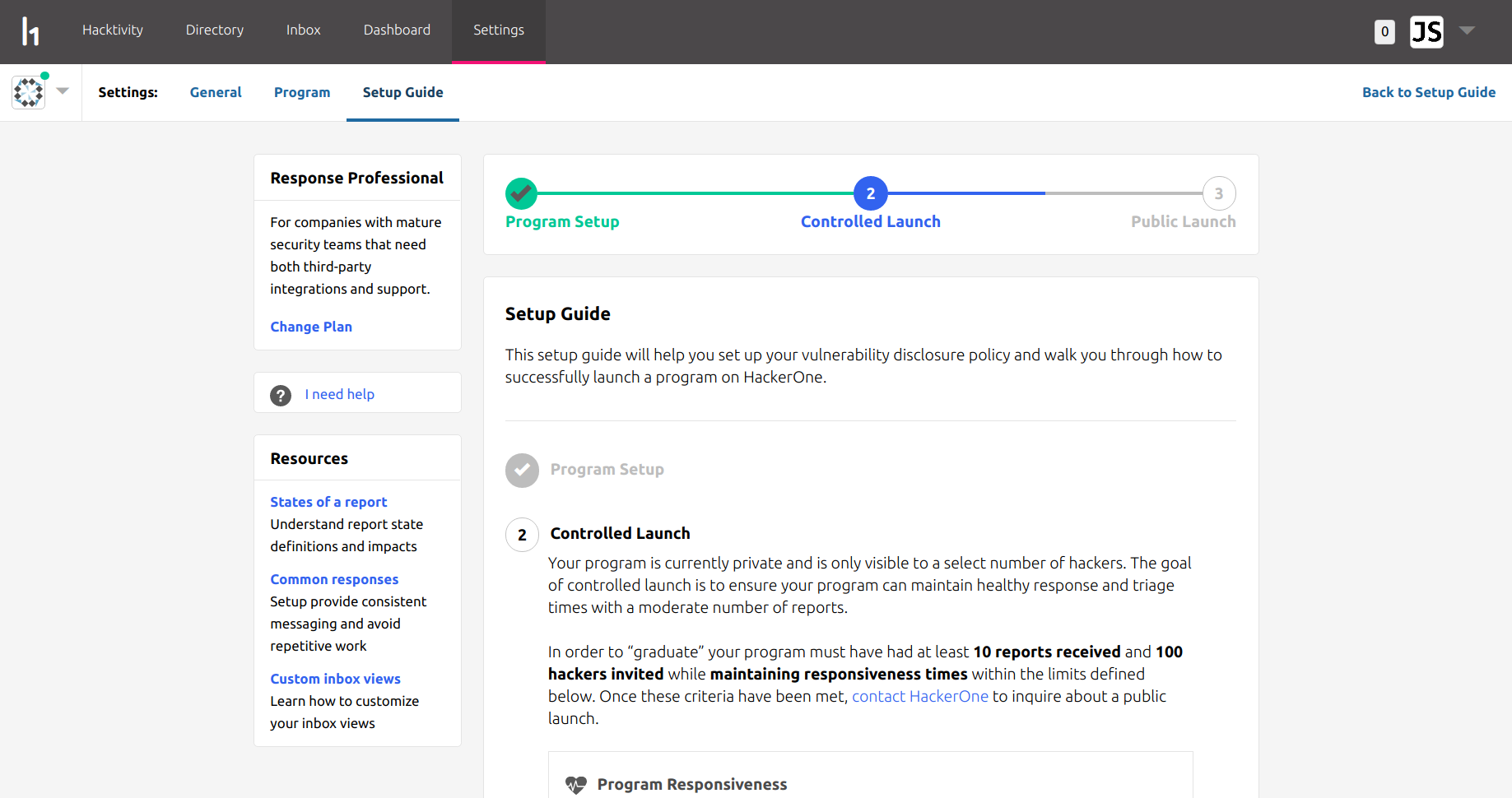Click the Program Setup progress label
This screenshot has width=1512, height=798.
(562, 221)
